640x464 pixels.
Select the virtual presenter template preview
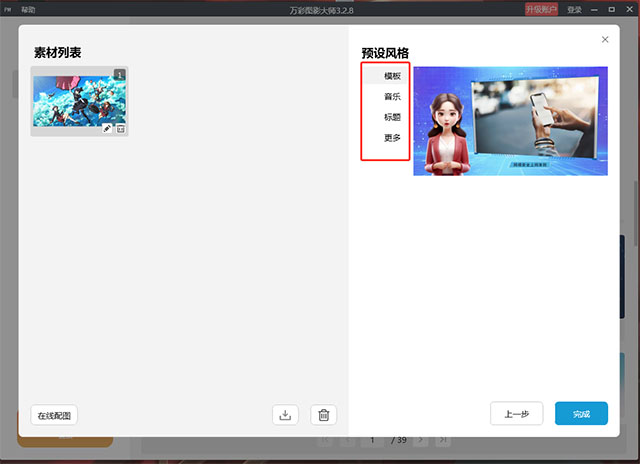coord(511,121)
